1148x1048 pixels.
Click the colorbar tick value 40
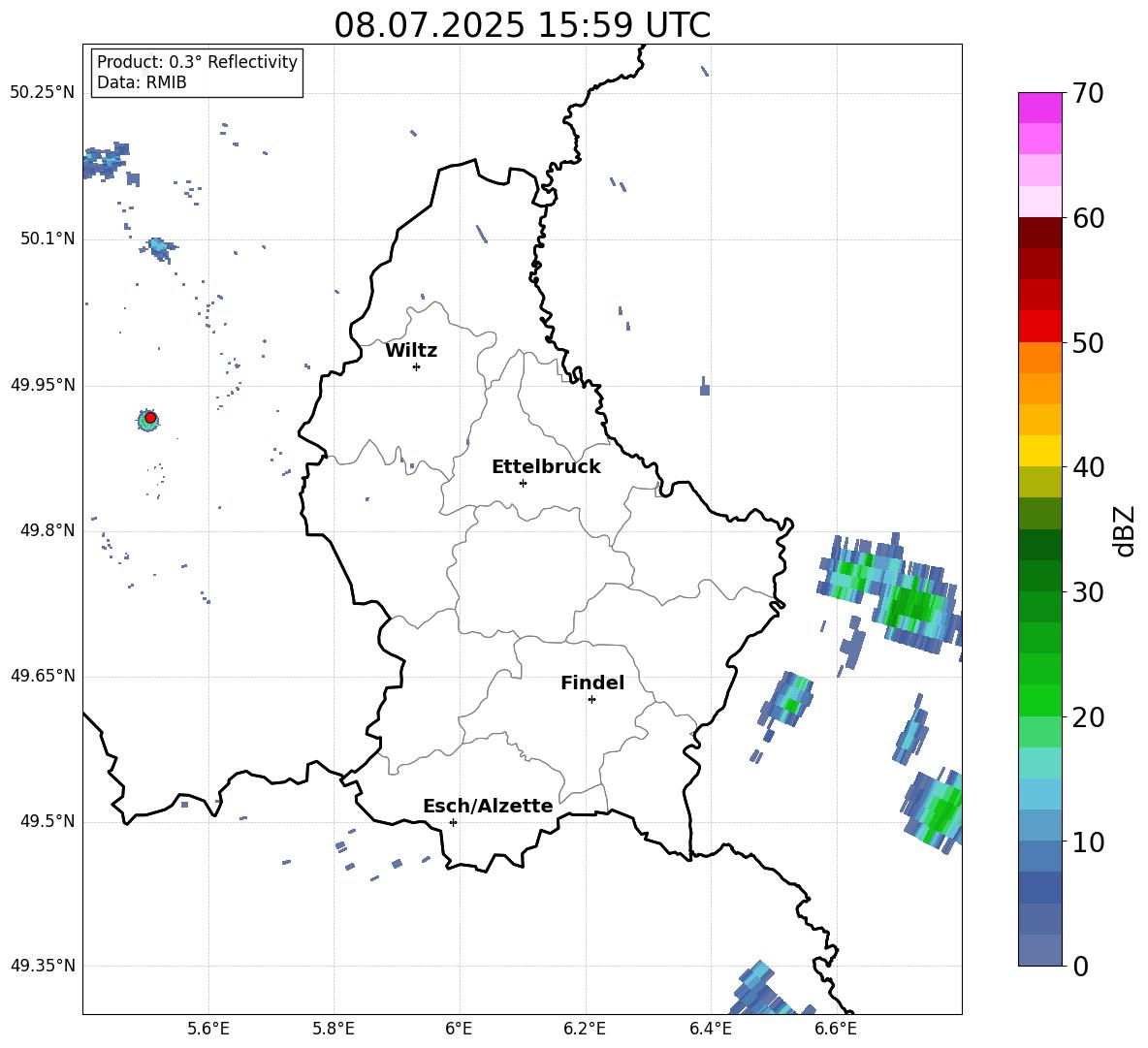(x=1088, y=467)
